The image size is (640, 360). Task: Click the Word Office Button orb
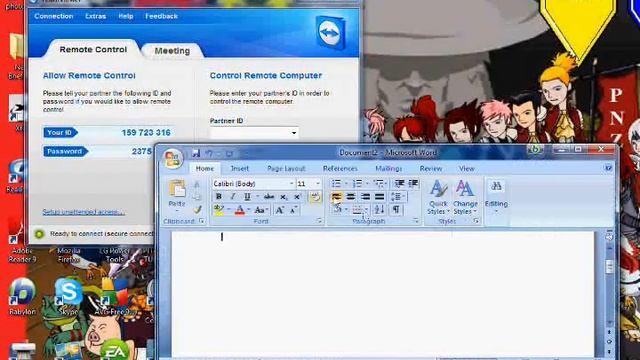173,158
